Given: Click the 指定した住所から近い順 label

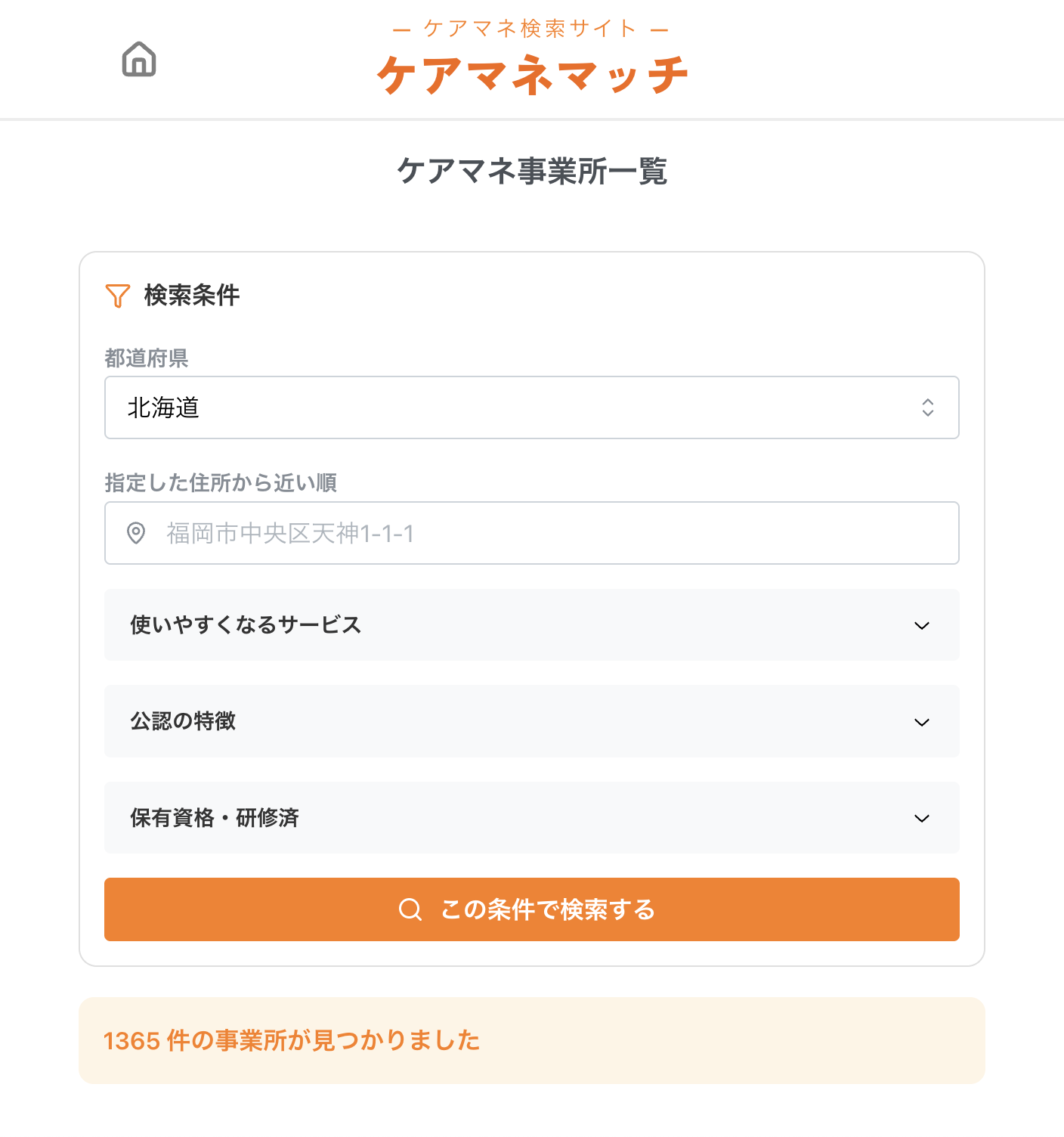Looking at the screenshot, I should tap(221, 482).
